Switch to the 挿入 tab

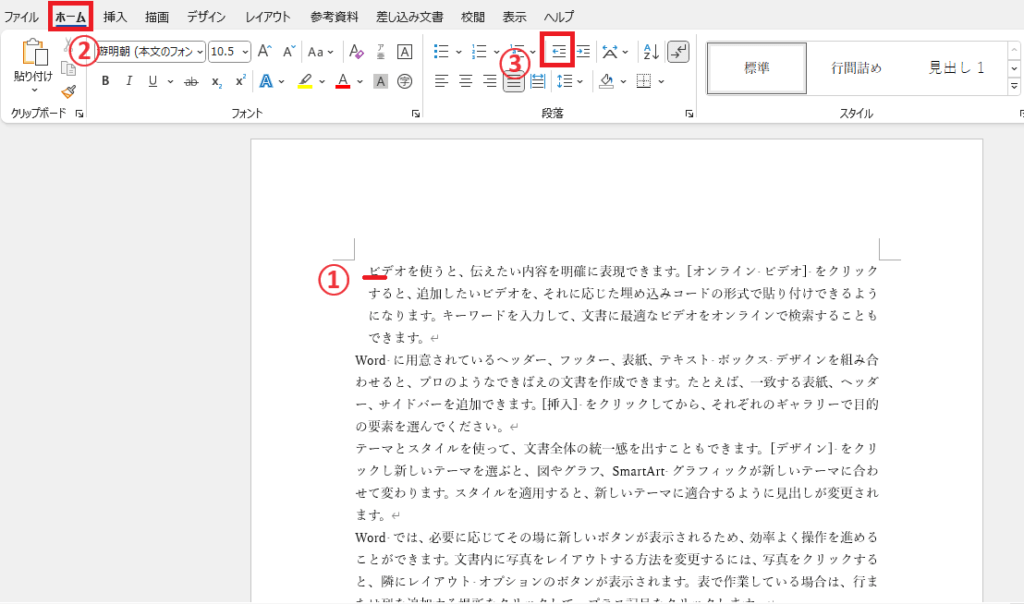[x=115, y=16]
